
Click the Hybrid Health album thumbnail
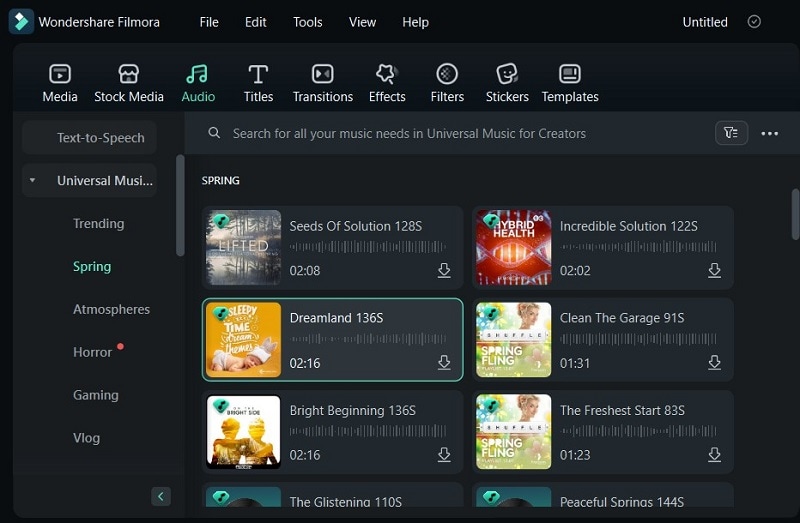[513, 247]
